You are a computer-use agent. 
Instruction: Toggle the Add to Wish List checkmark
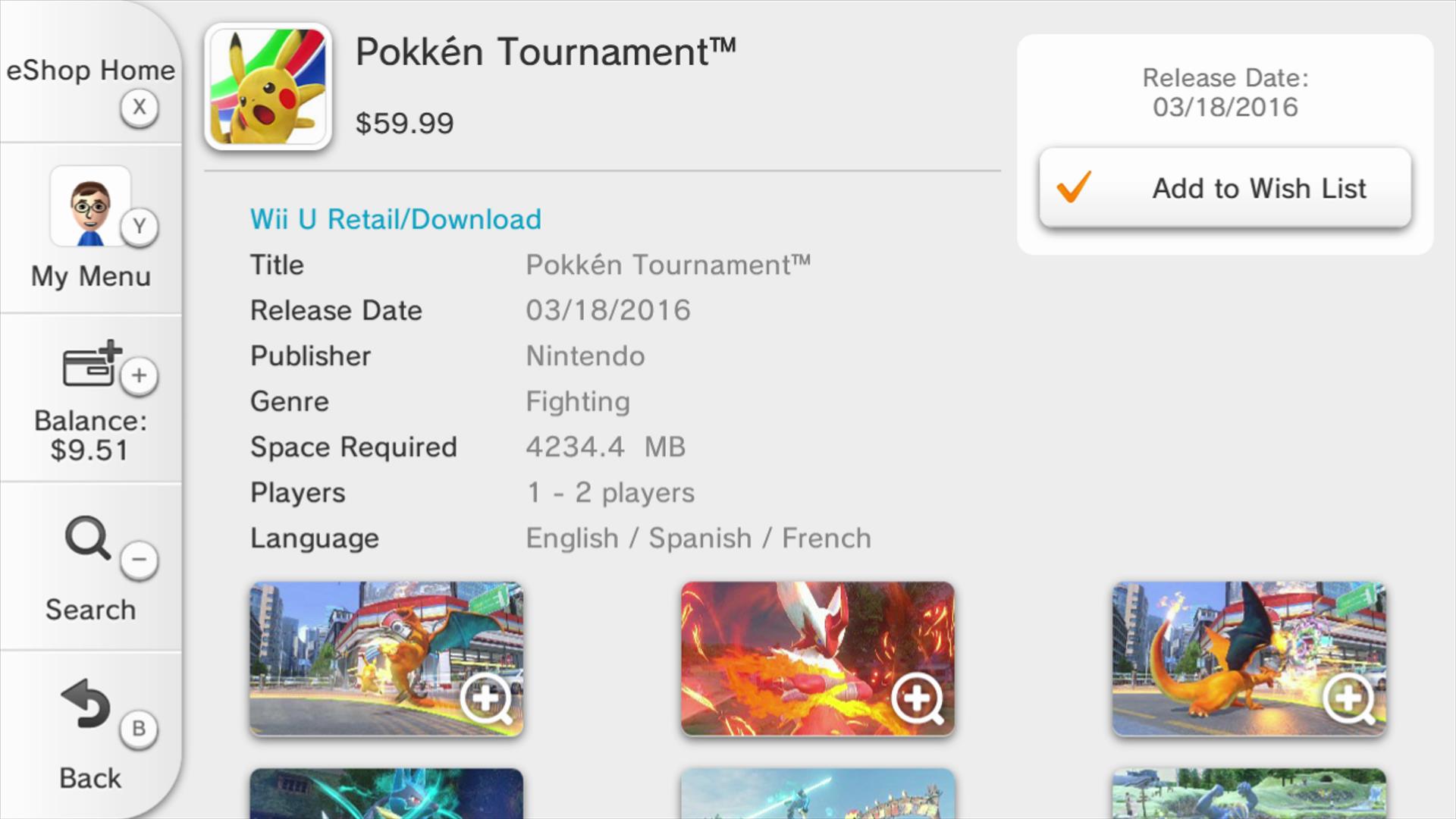[x=1074, y=187]
